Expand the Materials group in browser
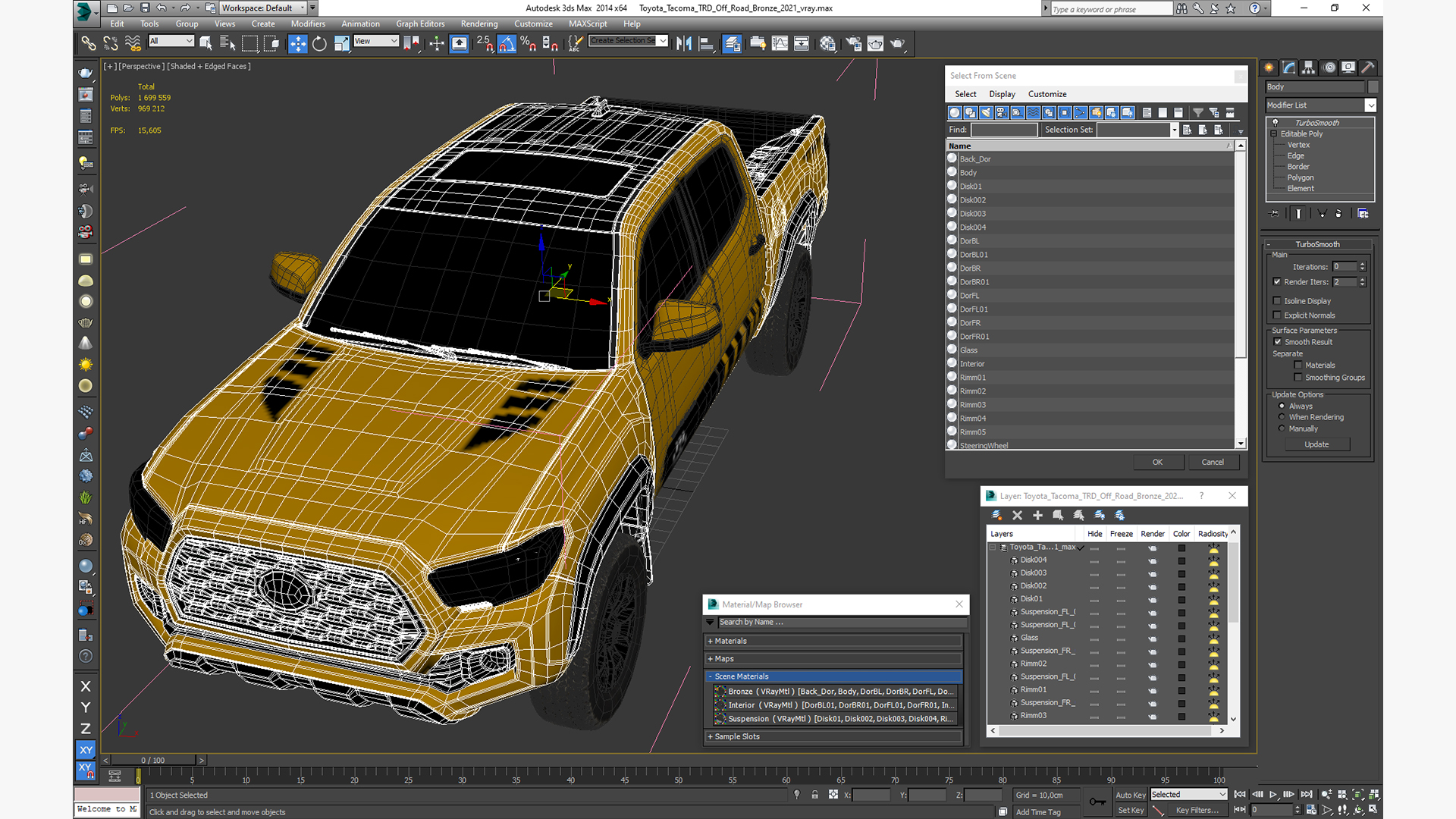Screen dimensions: 1456x819 833,641
